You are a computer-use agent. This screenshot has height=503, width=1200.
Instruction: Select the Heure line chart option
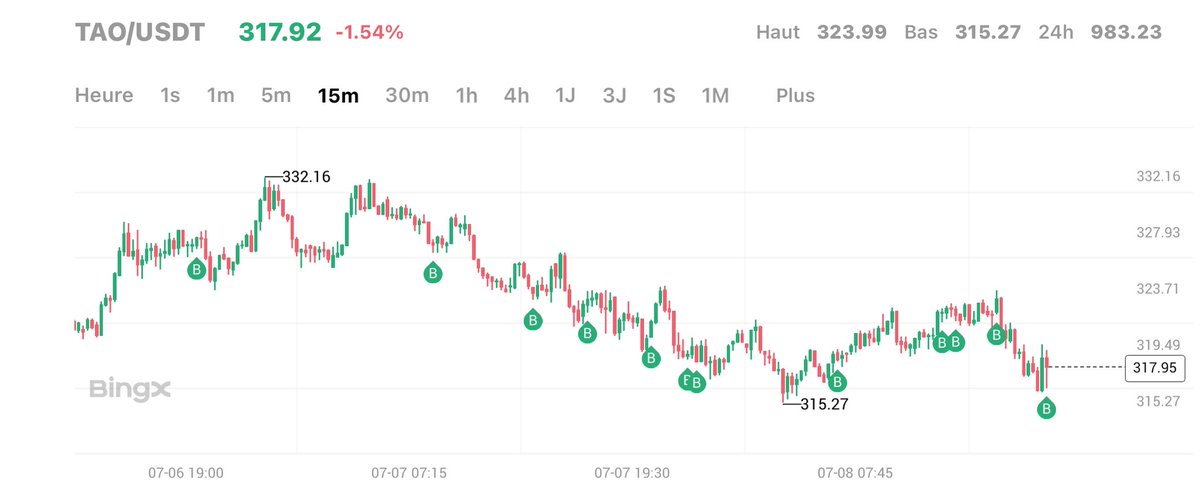pos(104,95)
